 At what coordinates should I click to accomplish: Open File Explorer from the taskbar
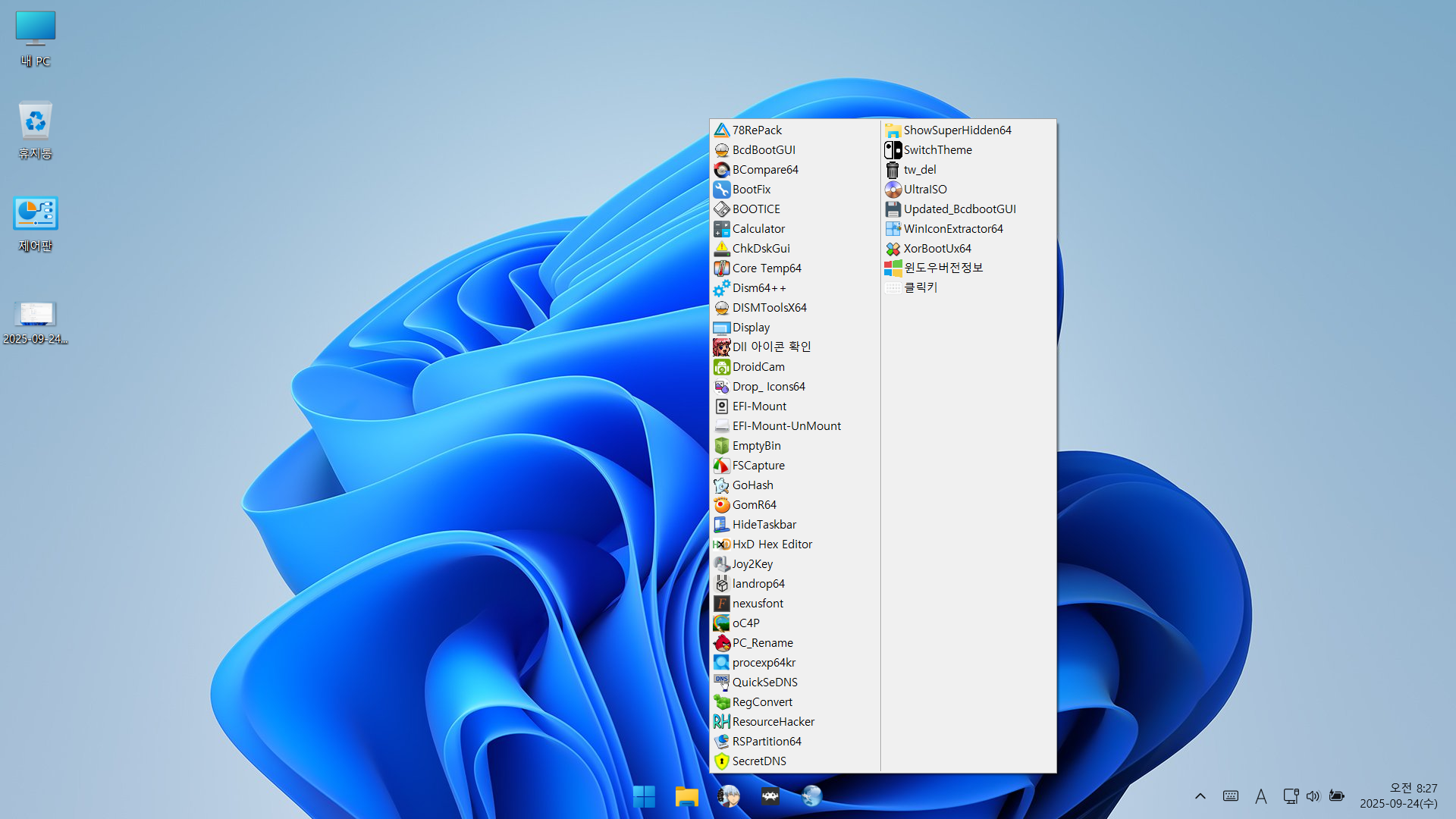point(686,796)
